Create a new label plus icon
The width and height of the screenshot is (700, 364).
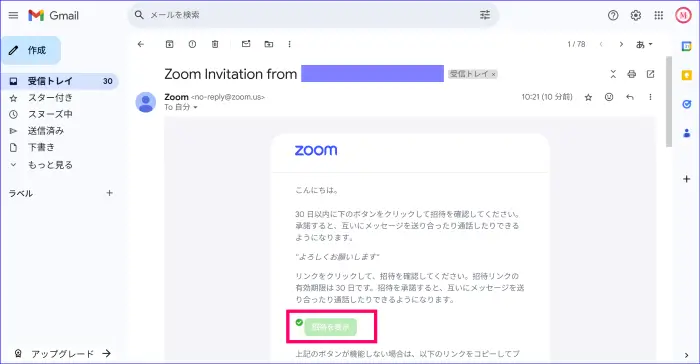tap(109, 193)
